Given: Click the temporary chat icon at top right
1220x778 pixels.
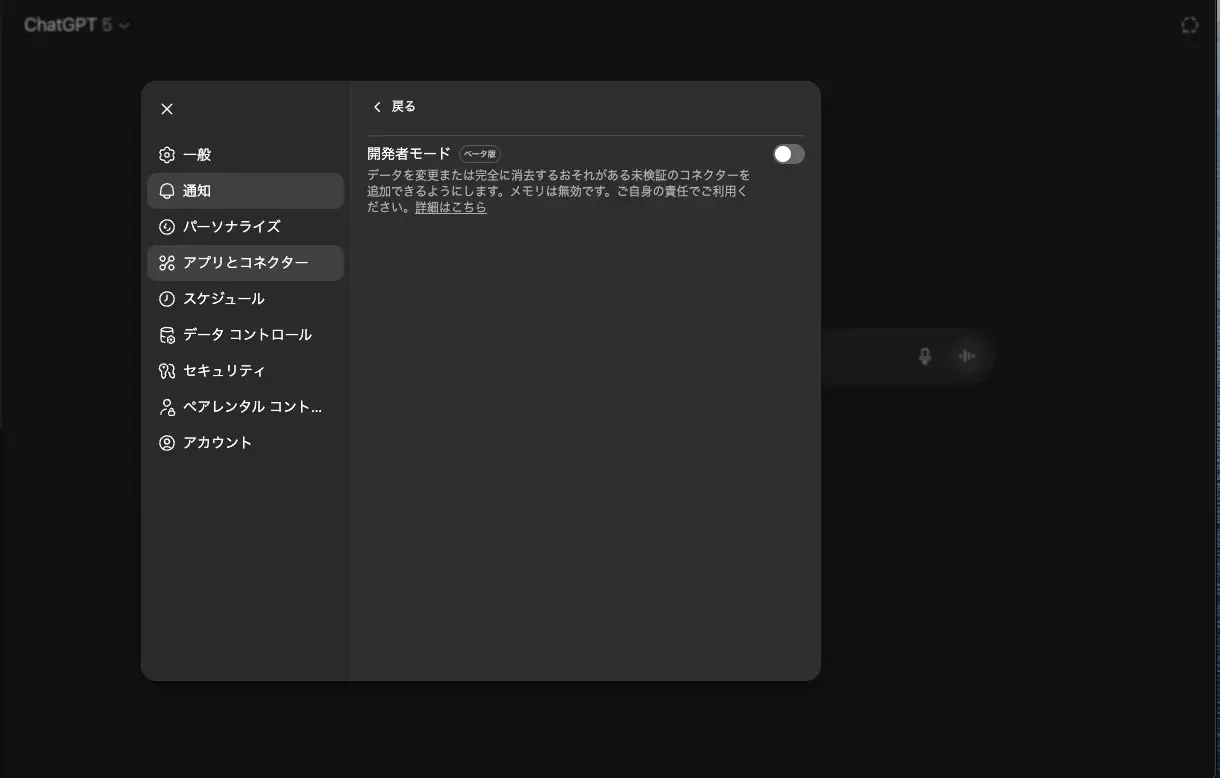Looking at the screenshot, I should pos(1189,25).
